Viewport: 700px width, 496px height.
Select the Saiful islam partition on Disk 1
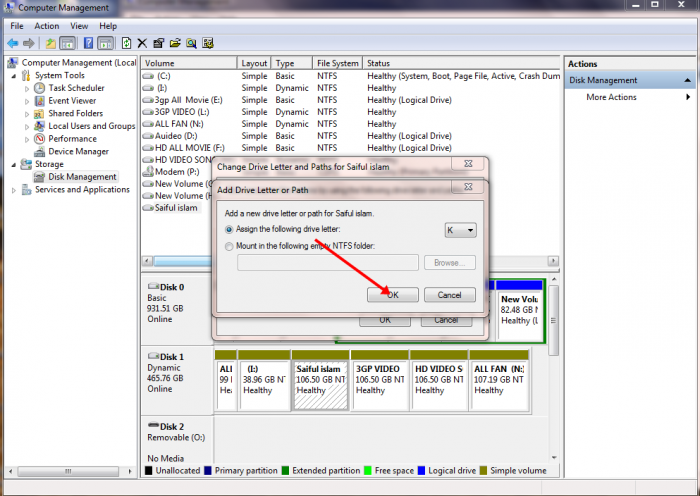320,380
